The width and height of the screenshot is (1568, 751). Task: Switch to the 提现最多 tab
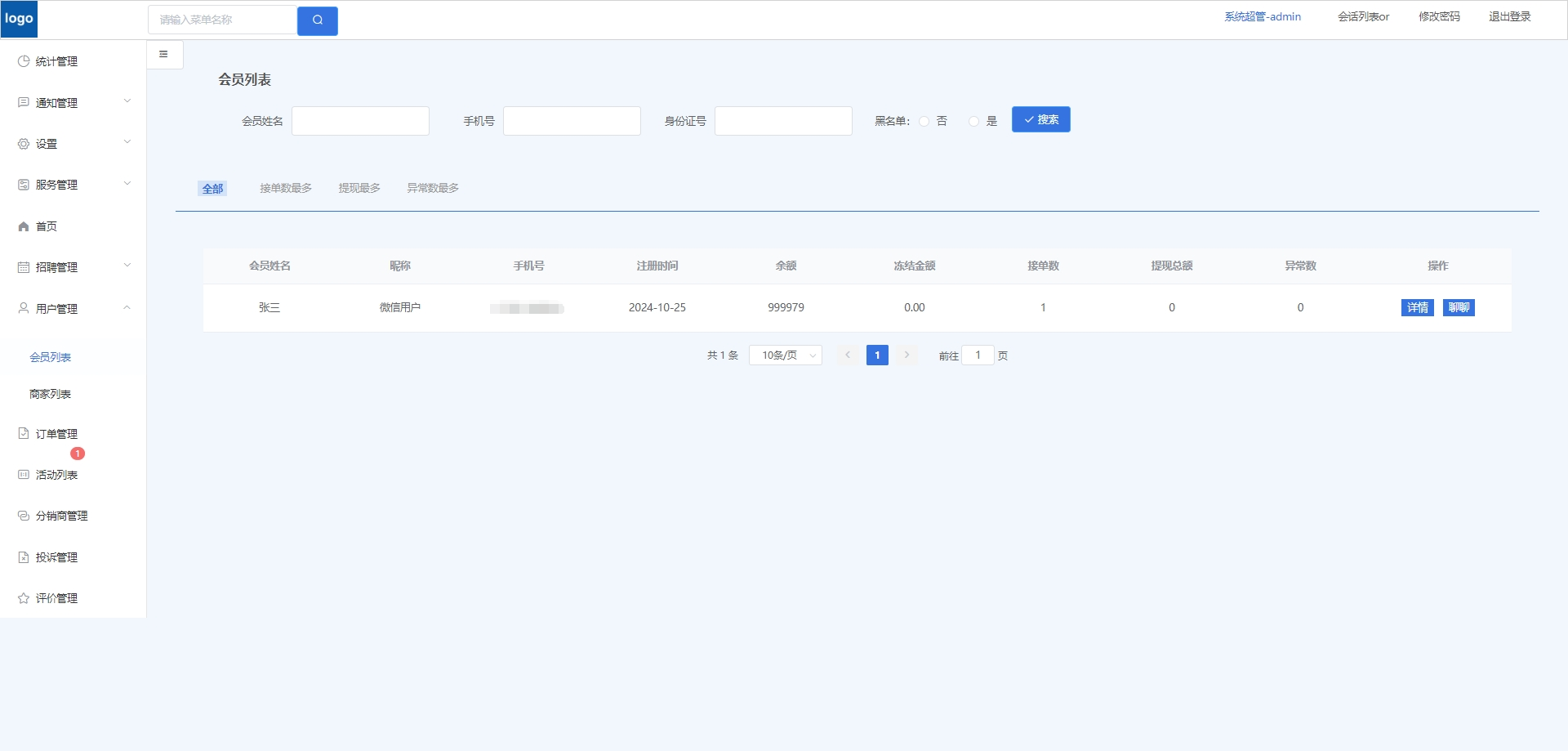coord(359,188)
